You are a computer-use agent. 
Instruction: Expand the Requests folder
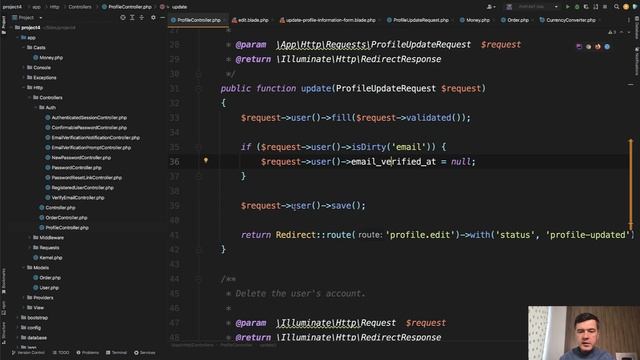pos(29,247)
